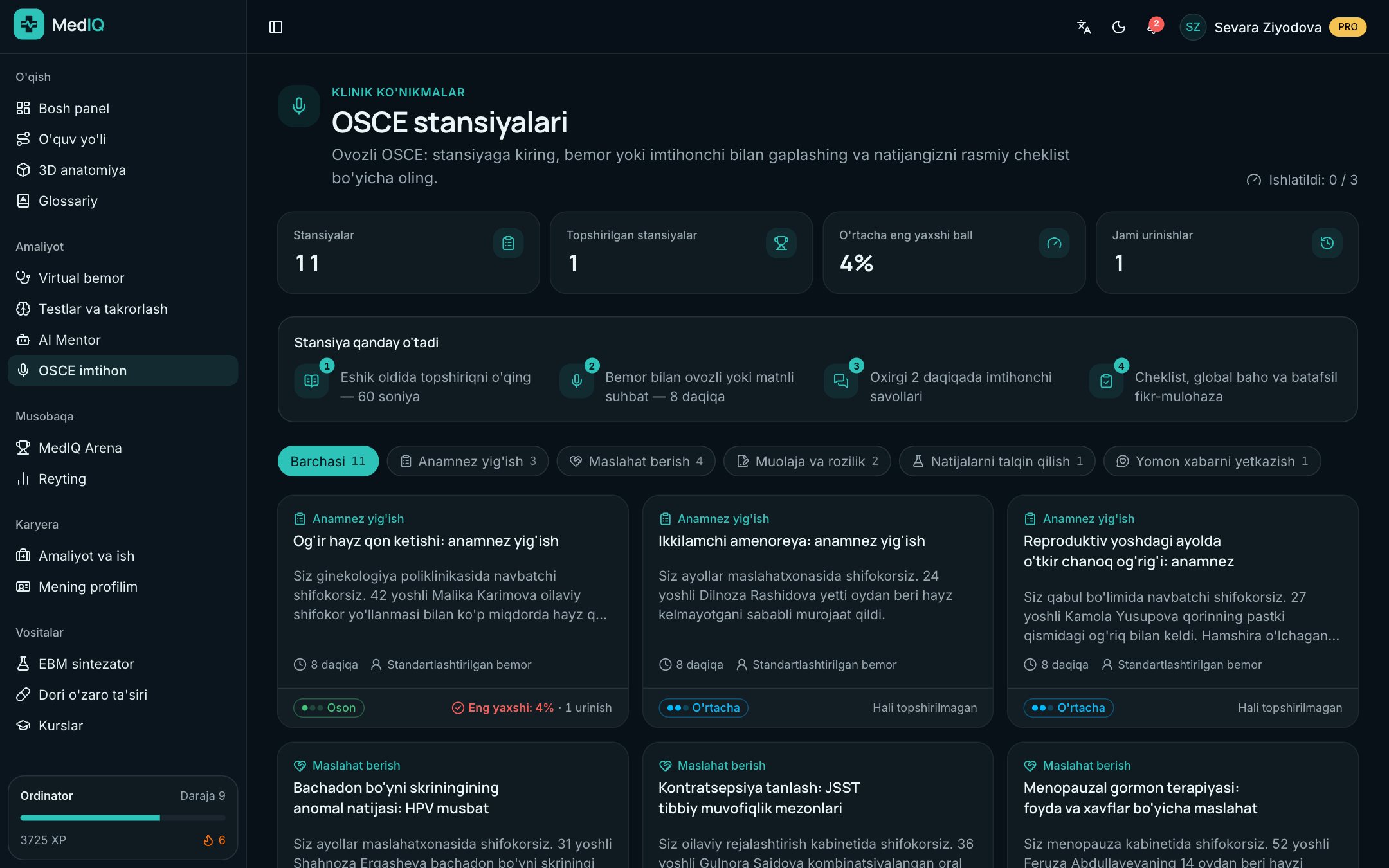The image size is (1389, 868).
Task: Open Menopauzal gormon terapiyasi station
Action: click(1183, 805)
